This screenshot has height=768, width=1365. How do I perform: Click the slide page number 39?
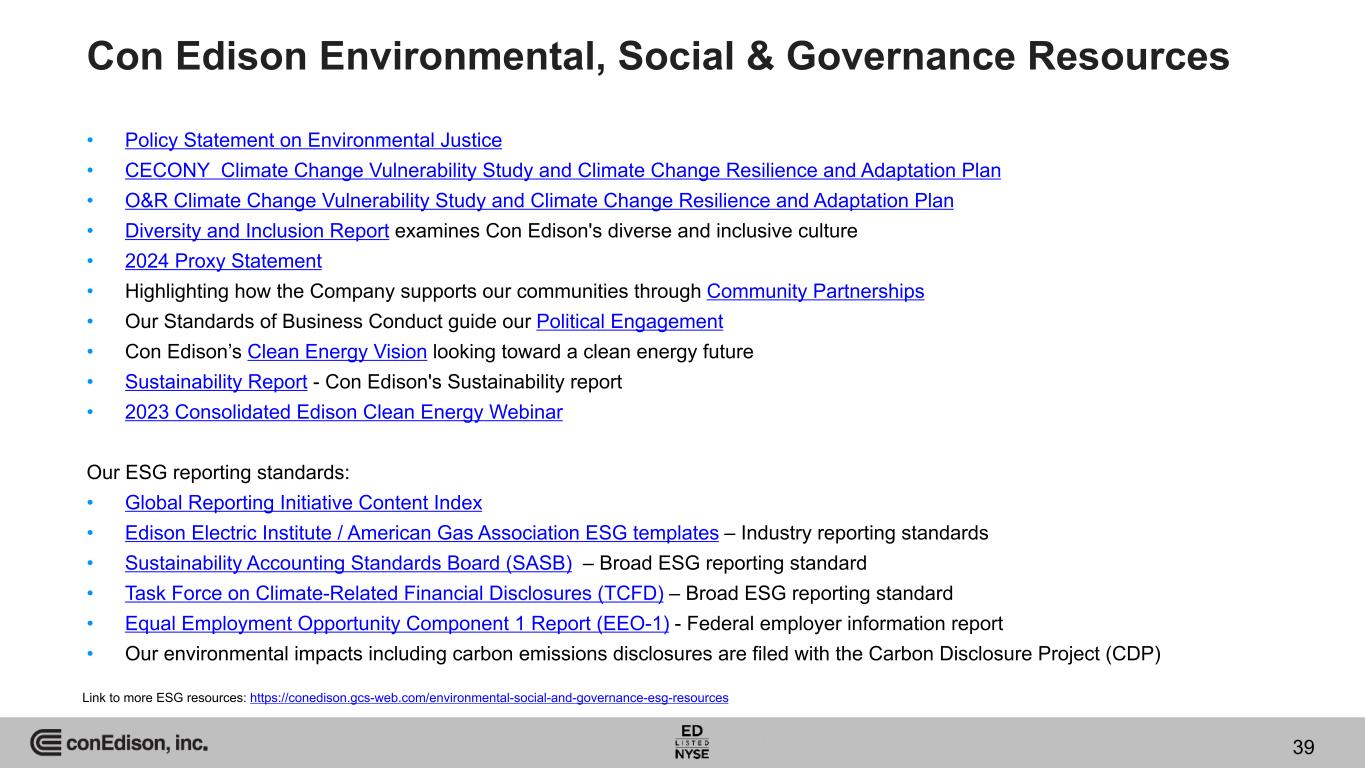coord(1303,747)
